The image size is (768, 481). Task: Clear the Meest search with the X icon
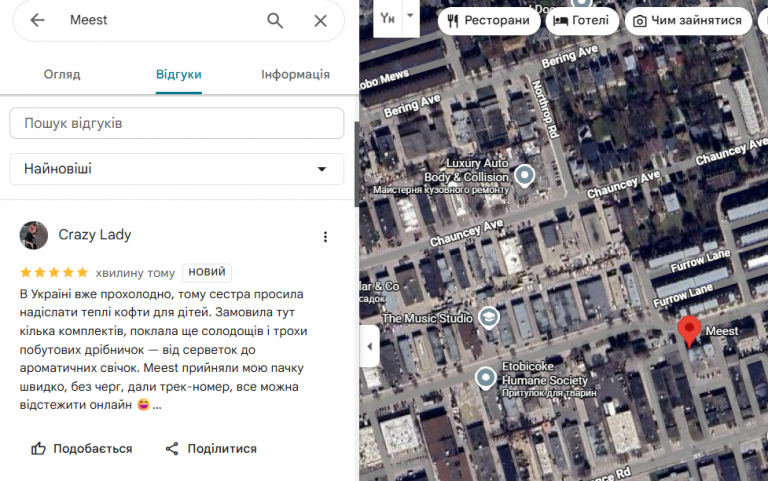(320, 21)
